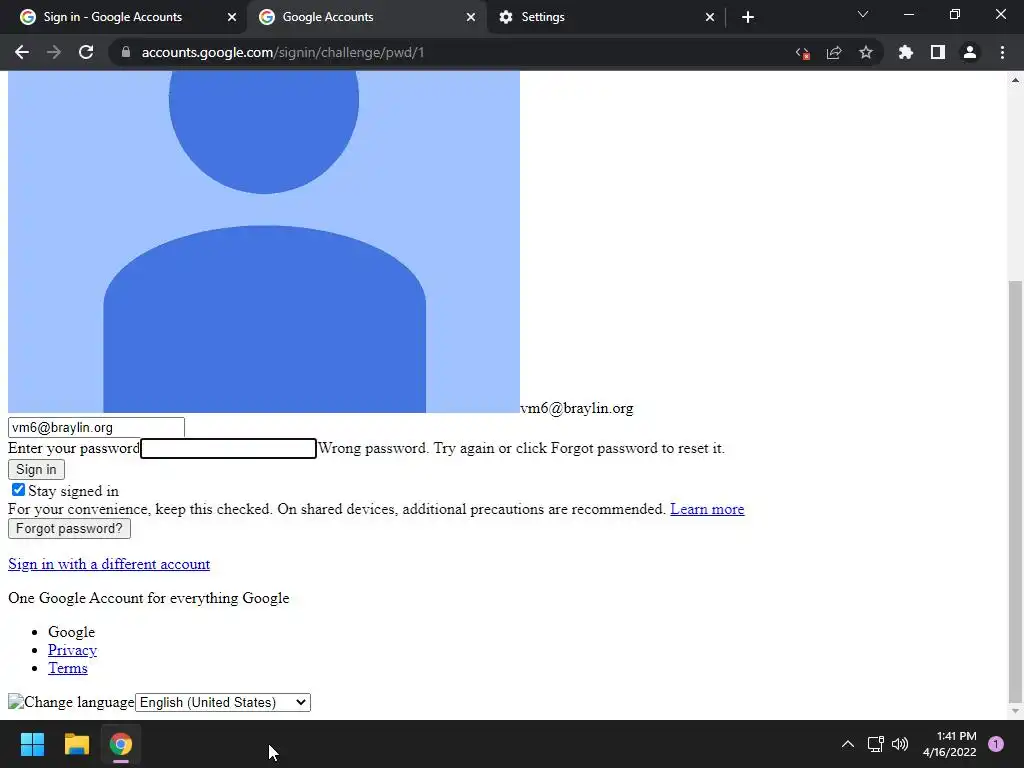The width and height of the screenshot is (1024, 768).
Task: Open the blocked content indicator in the address bar
Action: point(803,53)
